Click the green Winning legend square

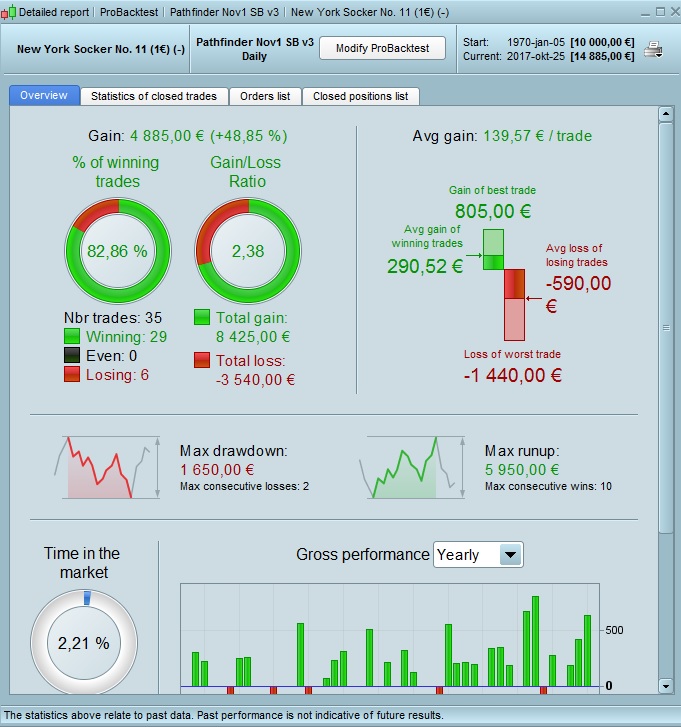point(72,337)
